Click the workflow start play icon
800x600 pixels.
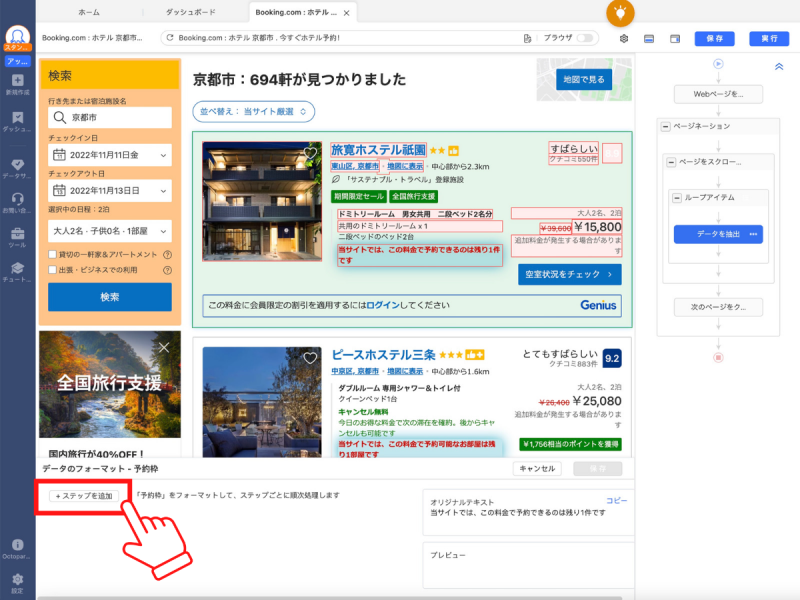(x=718, y=64)
